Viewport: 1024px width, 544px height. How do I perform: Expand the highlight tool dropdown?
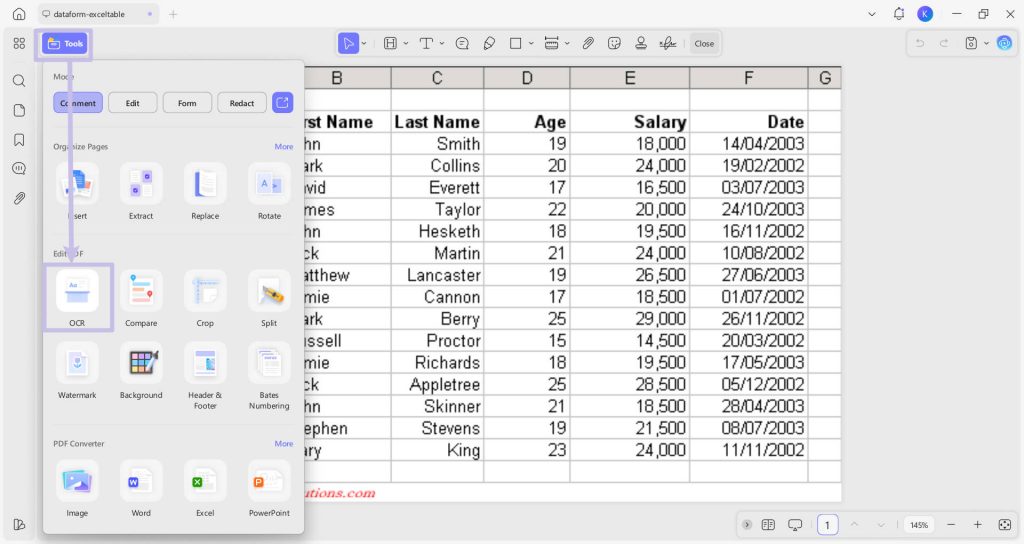406,44
